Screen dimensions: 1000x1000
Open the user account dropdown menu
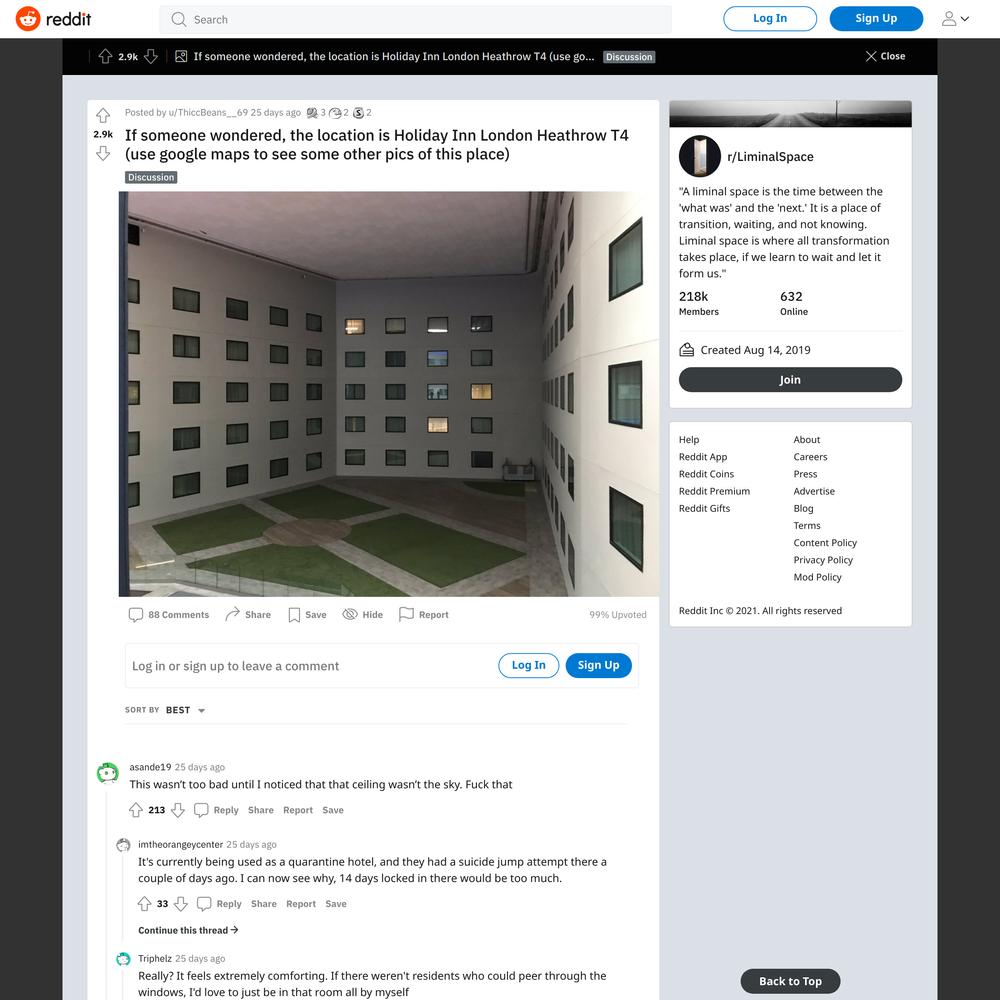pos(955,19)
